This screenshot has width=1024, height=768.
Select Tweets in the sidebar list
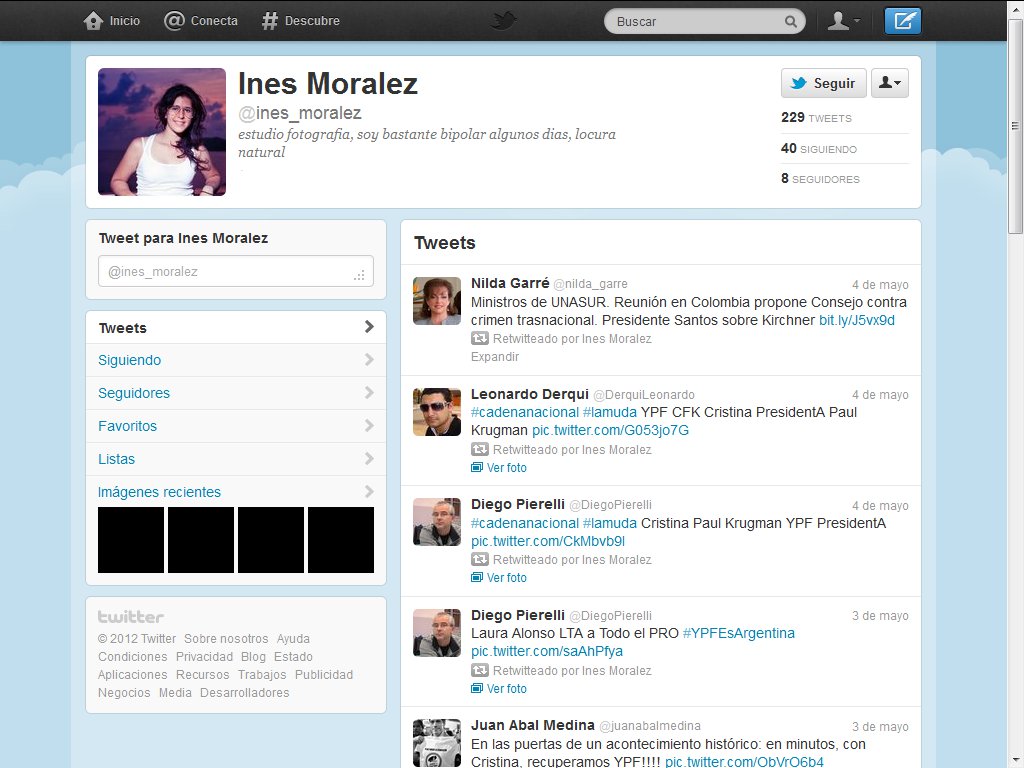[x=236, y=327]
